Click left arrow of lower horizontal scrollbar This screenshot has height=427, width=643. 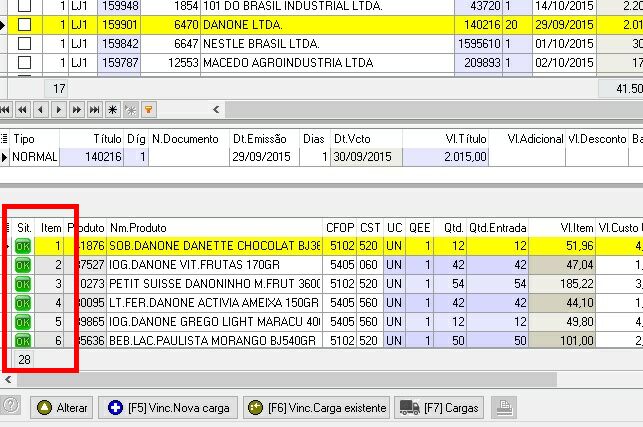click(8, 379)
